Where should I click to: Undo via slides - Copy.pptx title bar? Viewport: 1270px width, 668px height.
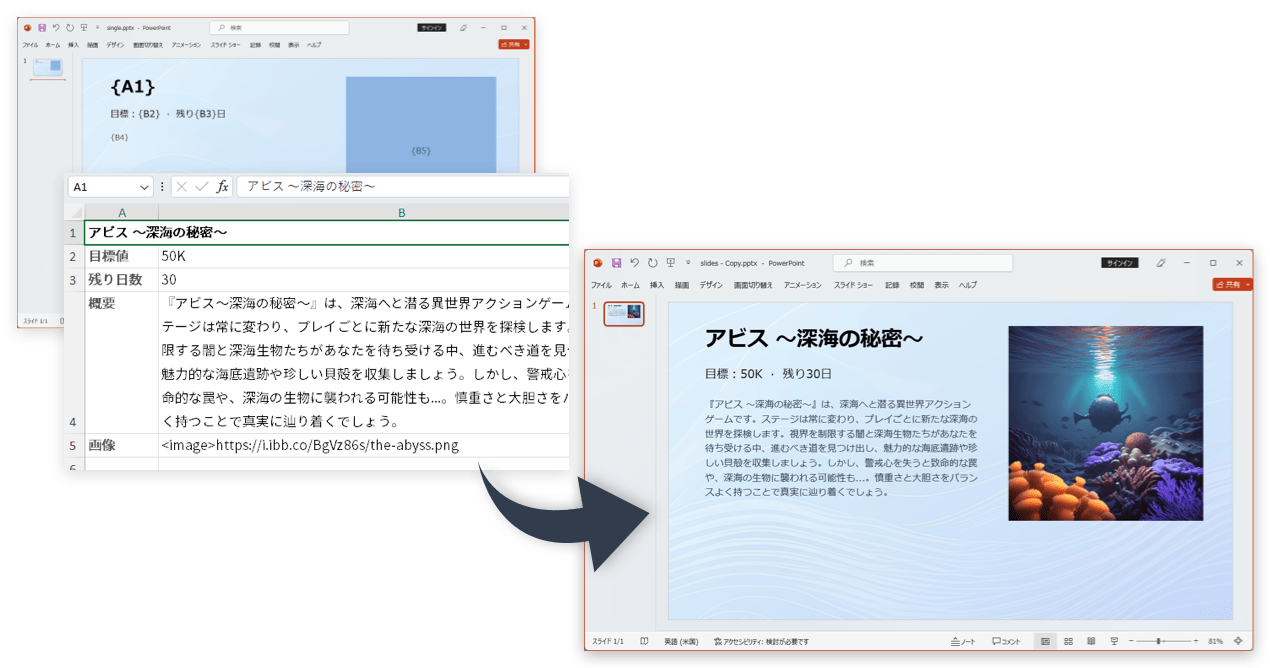[x=635, y=263]
